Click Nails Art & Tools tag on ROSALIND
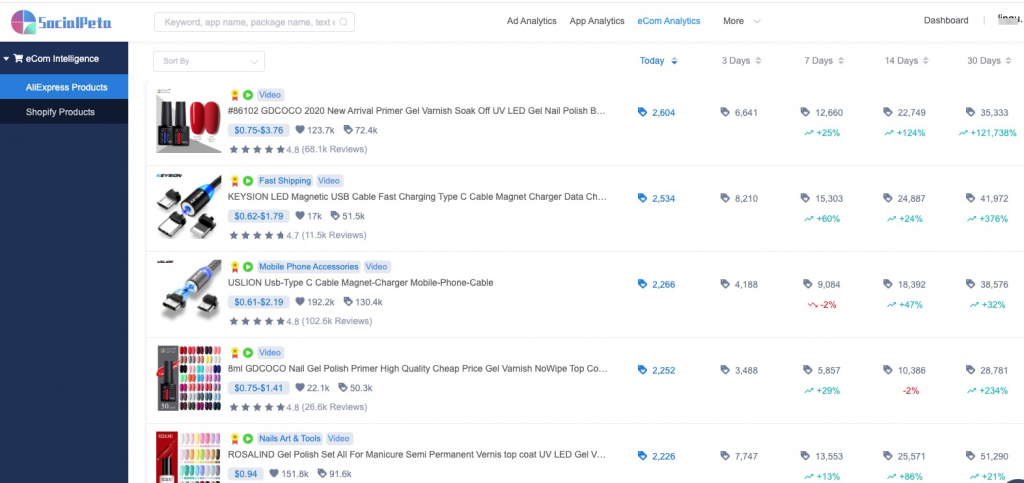This screenshot has width=1024, height=483. [x=290, y=438]
